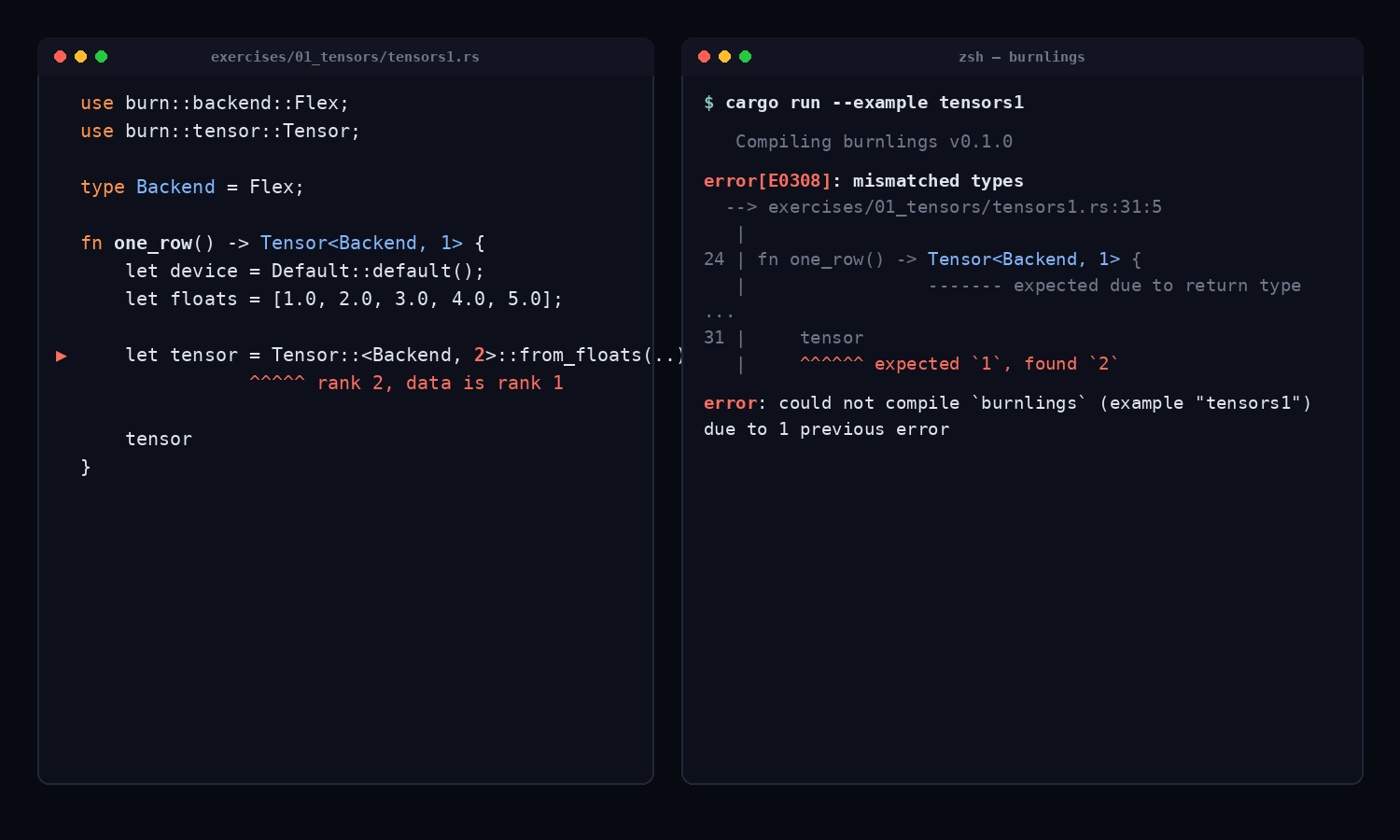Viewport: 1400px width, 840px height.
Task: Click the red error arrow marker in editor gutter
Action: coord(62,356)
